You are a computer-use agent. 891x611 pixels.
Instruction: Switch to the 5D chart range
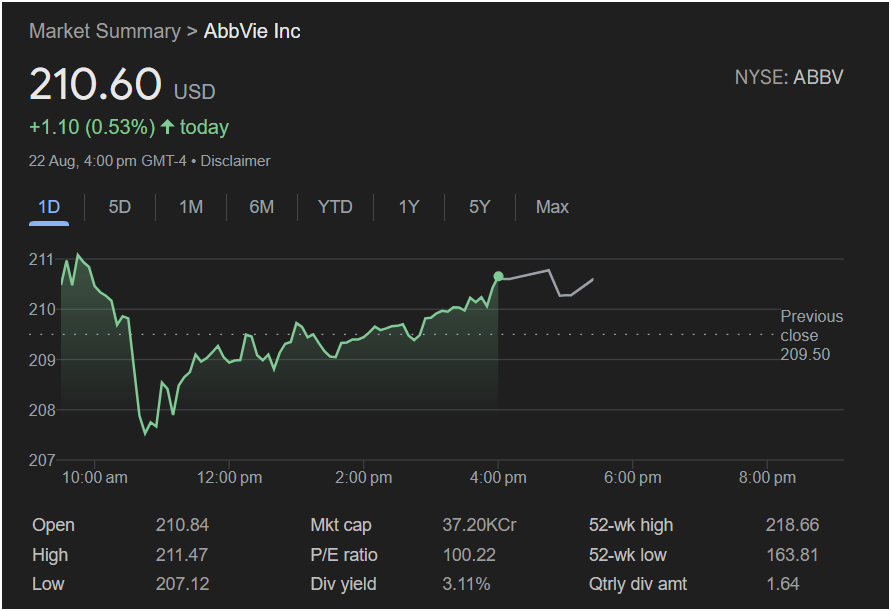pos(120,207)
